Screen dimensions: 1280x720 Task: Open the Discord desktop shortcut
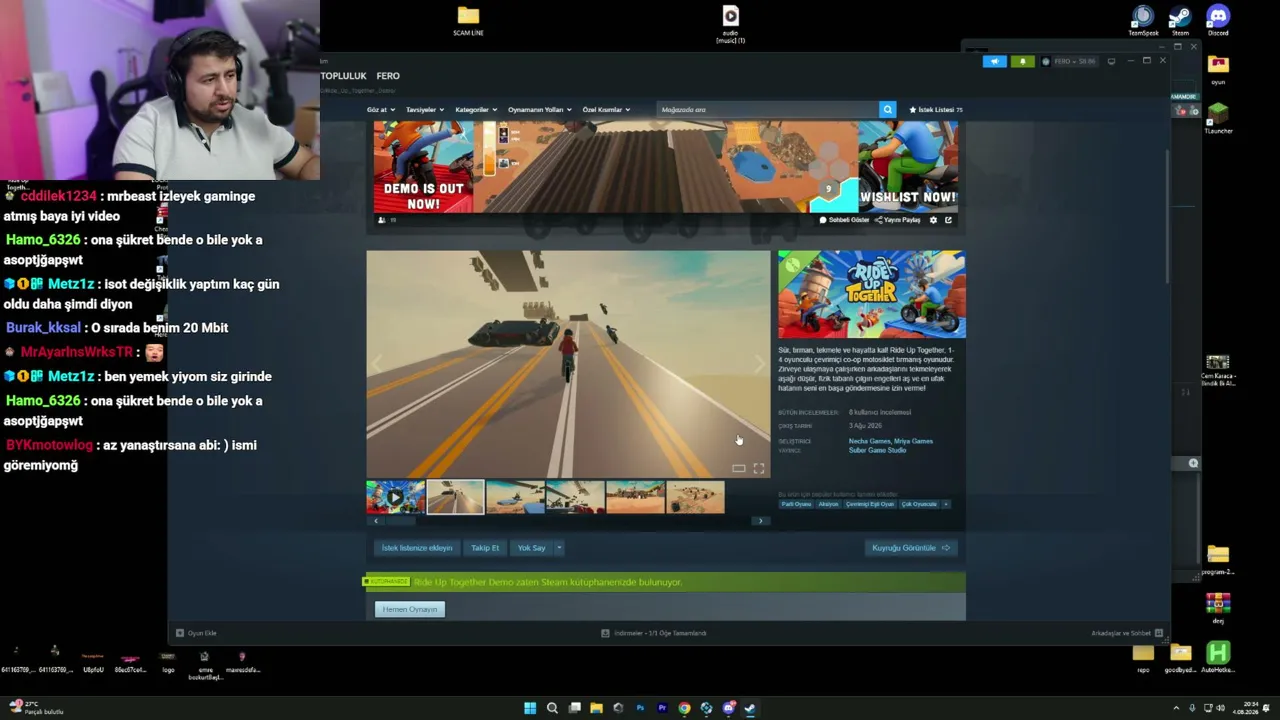pos(1218,21)
